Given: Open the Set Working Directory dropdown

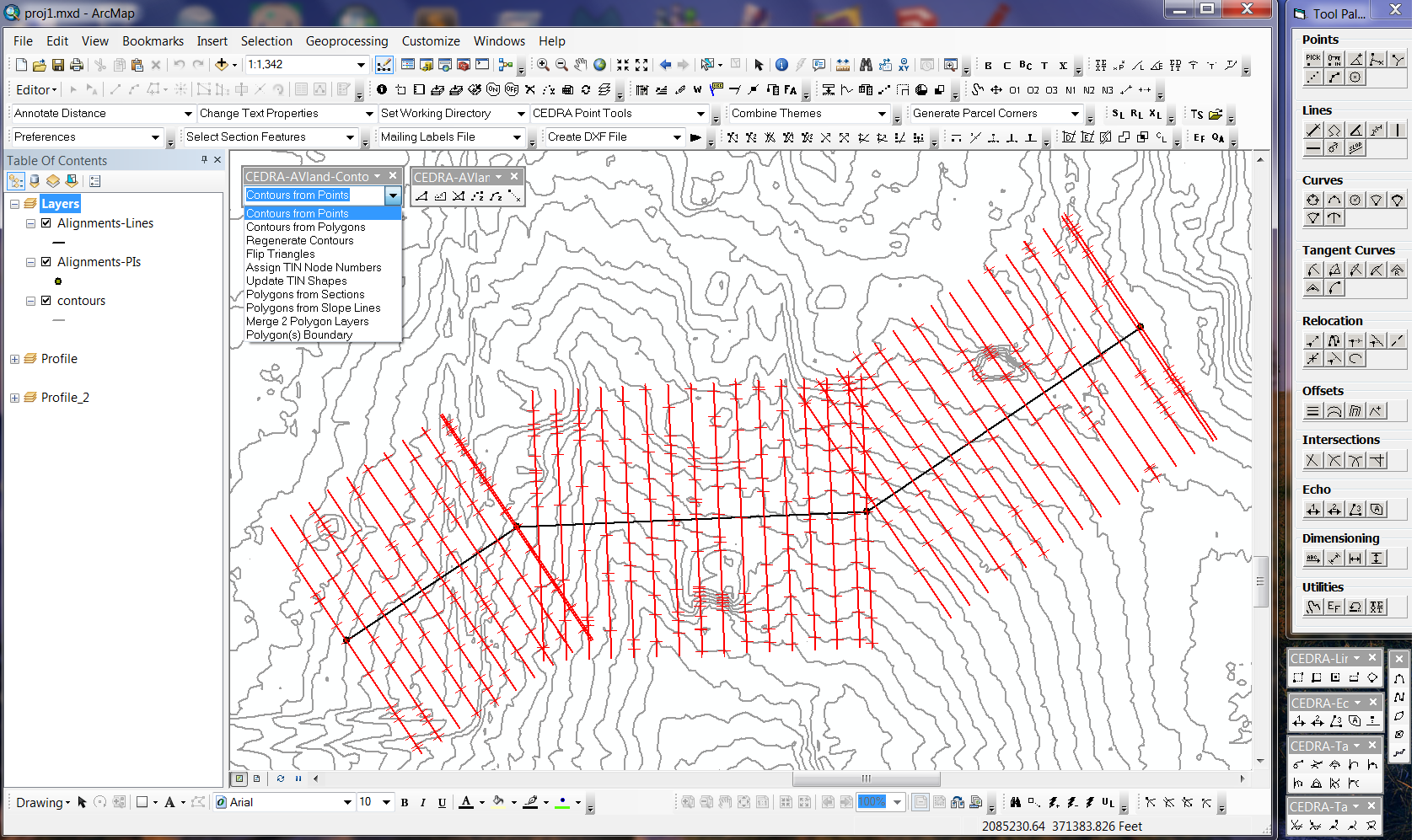Looking at the screenshot, I should pos(520,113).
